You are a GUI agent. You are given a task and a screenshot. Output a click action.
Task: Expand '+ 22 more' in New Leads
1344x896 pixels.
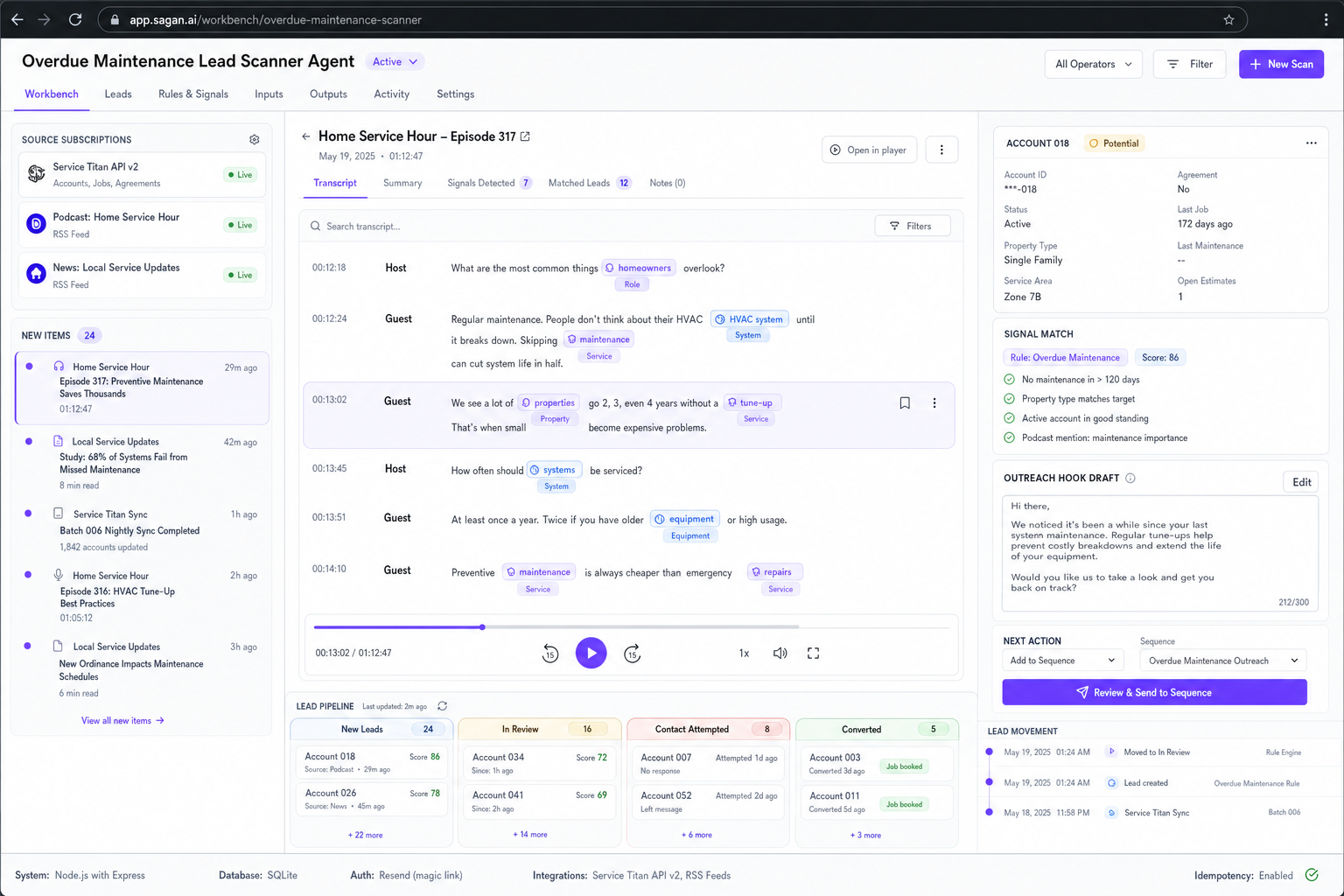pyautogui.click(x=366, y=836)
